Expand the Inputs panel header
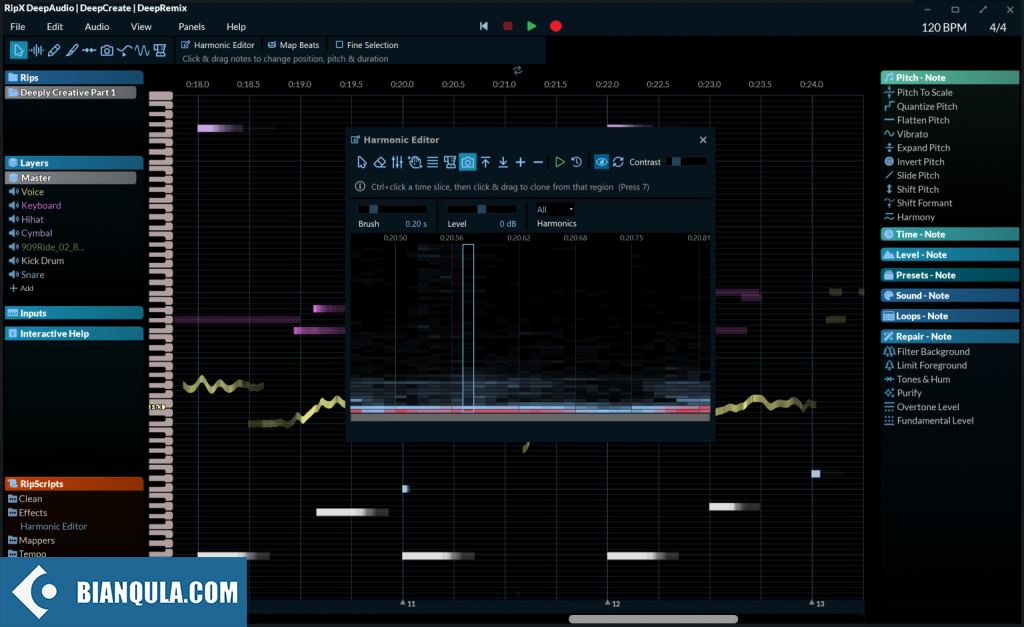The image size is (1024, 627). 74,313
